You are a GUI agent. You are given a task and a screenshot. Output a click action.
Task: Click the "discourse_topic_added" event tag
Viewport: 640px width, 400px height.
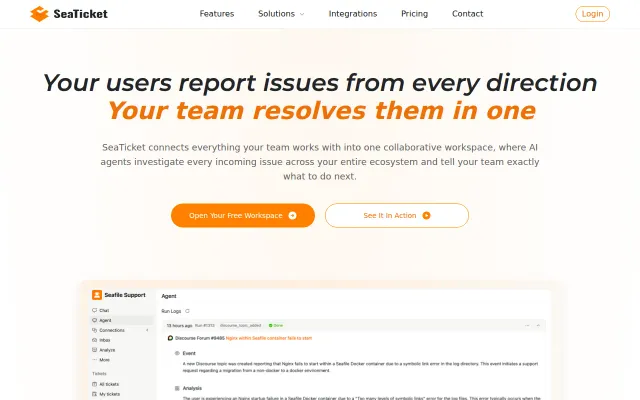coord(240,325)
